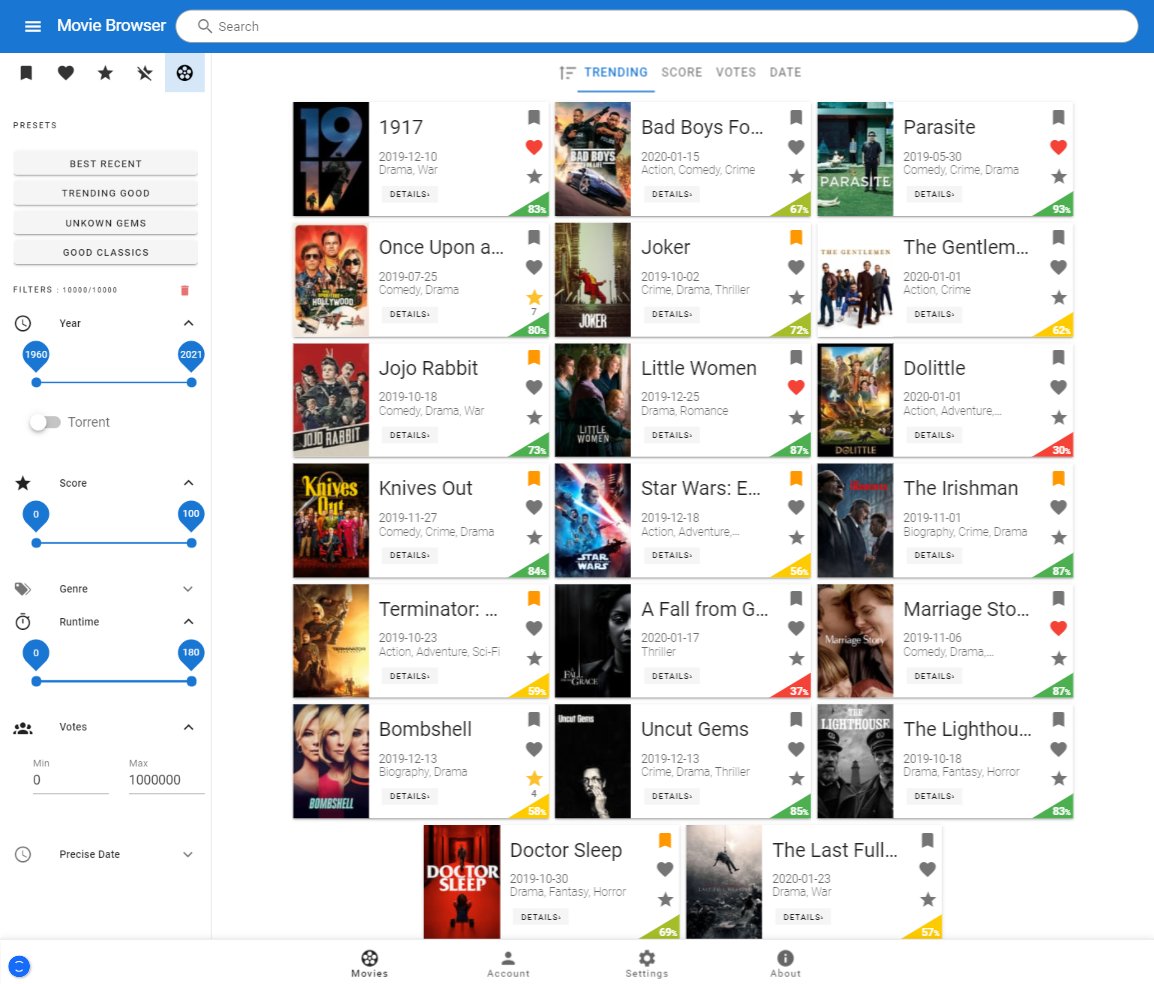This screenshot has width=1154, height=984.
Task: Sort movies by Votes
Action: pyautogui.click(x=736, y=72)
